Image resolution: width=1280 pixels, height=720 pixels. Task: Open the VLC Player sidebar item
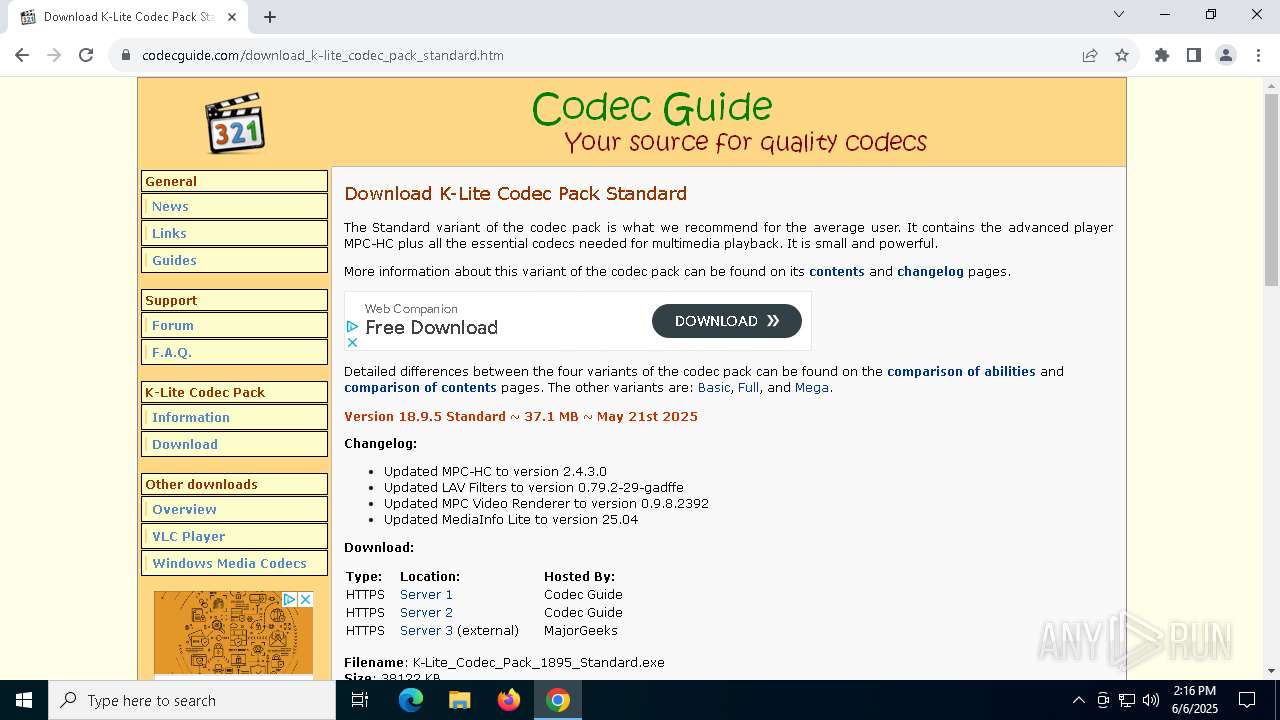pos(234,537)
